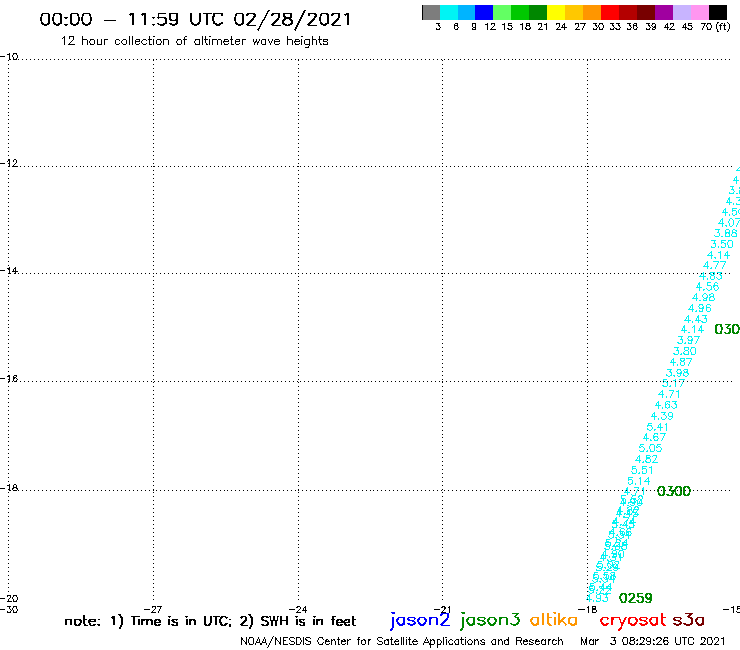Click the wave height value 4.67
The height and width of the screenshot is (650, 740).
click(654, 437)
